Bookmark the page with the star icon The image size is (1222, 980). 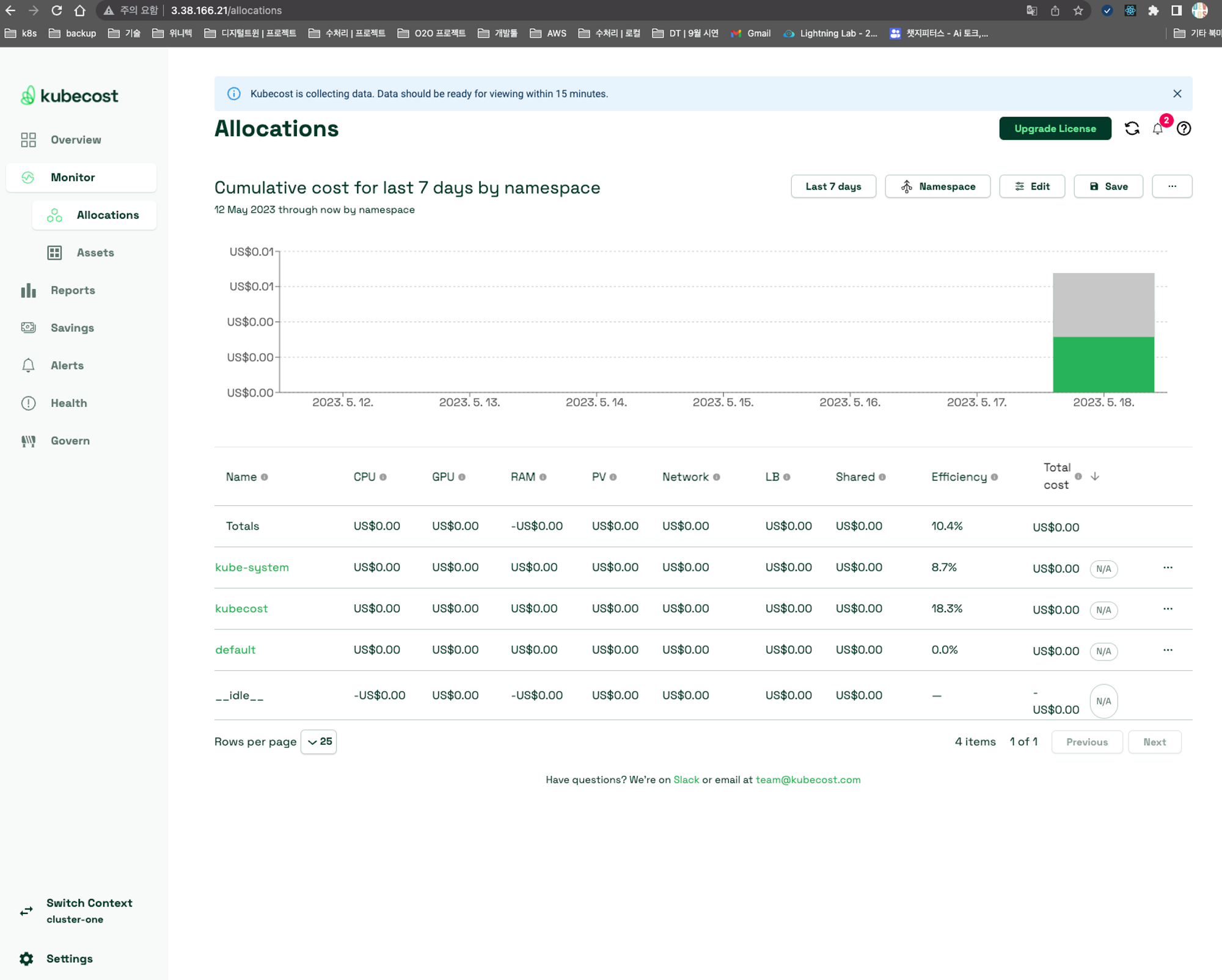click(1078, 10)
